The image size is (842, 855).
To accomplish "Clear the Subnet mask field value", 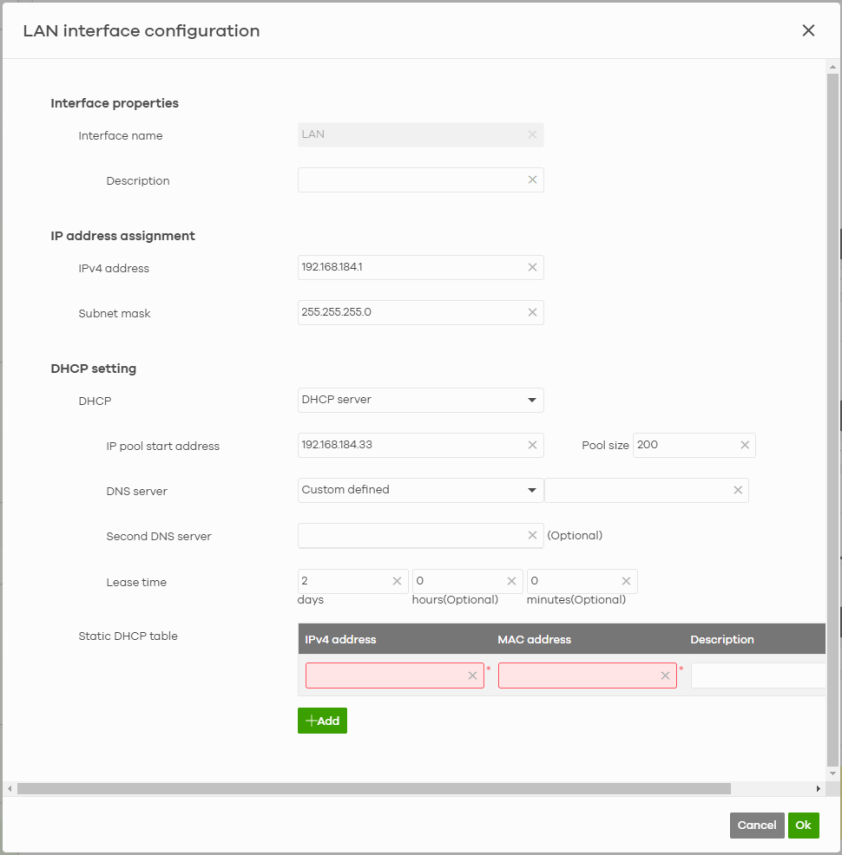I will (x=532, y=313).
